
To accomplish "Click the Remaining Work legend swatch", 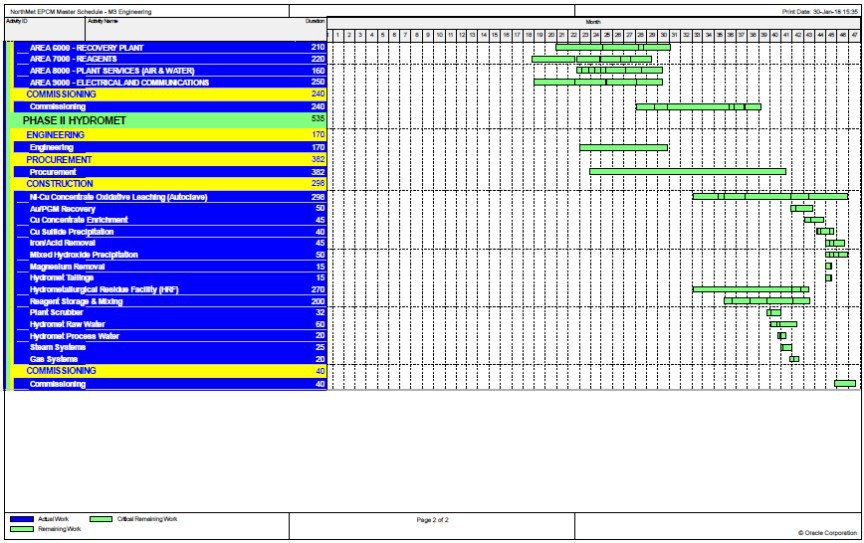I will click(22, 528).
